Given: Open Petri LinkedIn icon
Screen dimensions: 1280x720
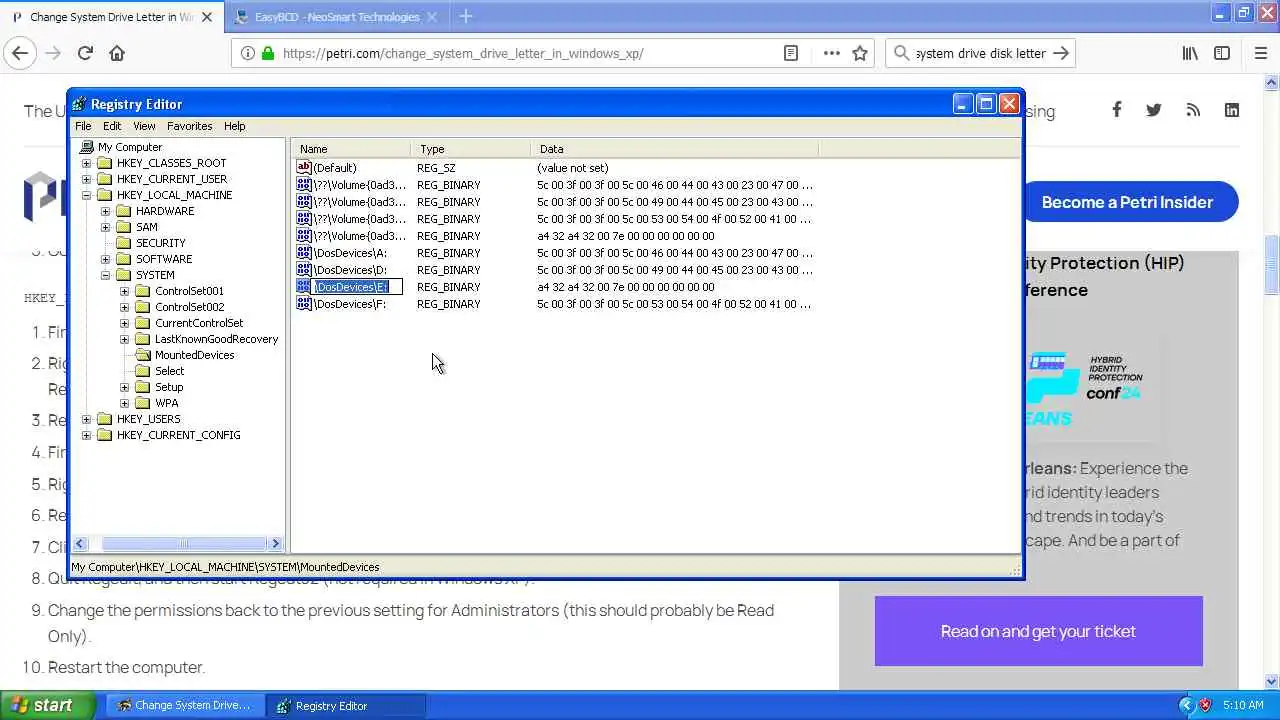Looking at the screenshot, I should [1232, 110].
